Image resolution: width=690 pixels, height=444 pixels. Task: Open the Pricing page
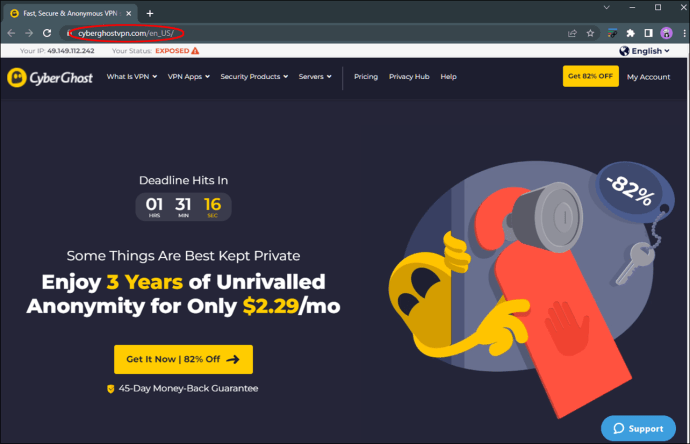pos(366,77)
